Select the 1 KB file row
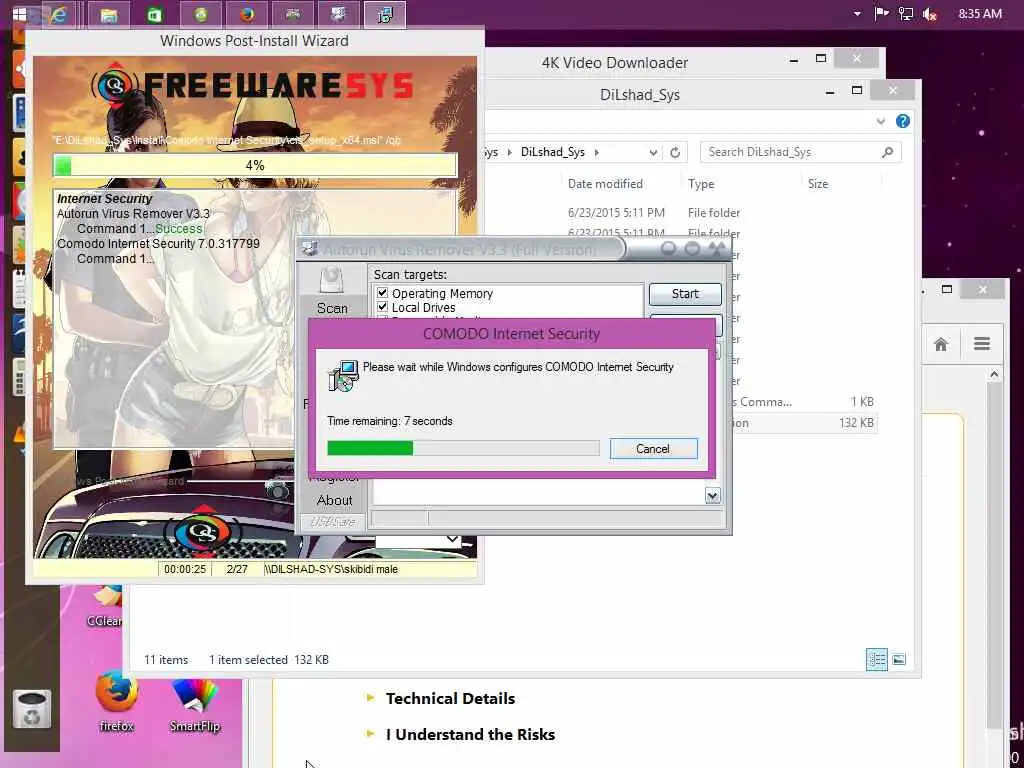1024x768 pixels. (x=803, y=402)
